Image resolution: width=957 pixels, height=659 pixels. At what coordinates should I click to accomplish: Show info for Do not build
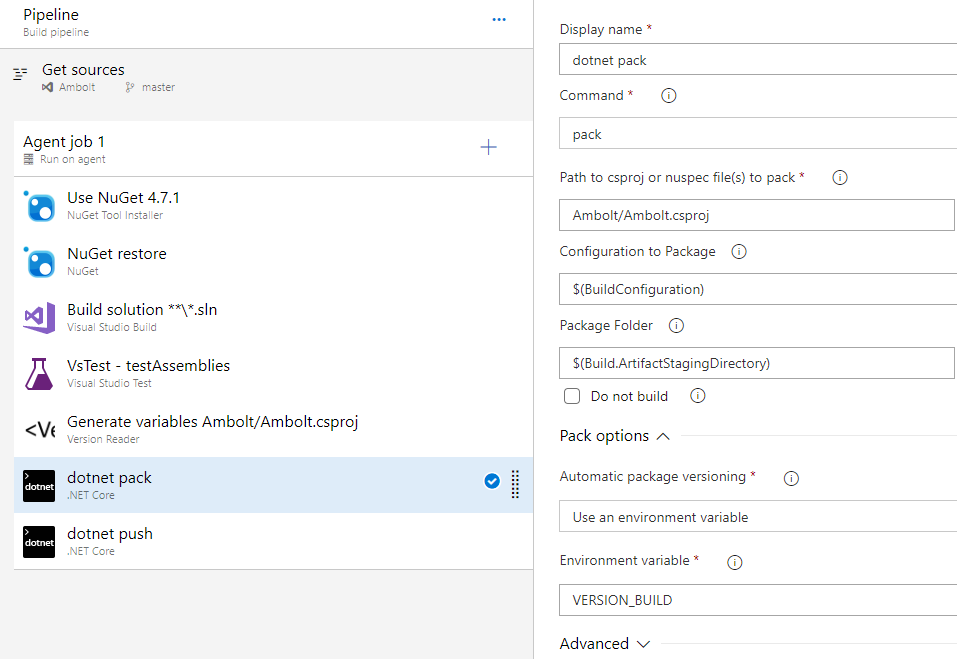point(698,396)
